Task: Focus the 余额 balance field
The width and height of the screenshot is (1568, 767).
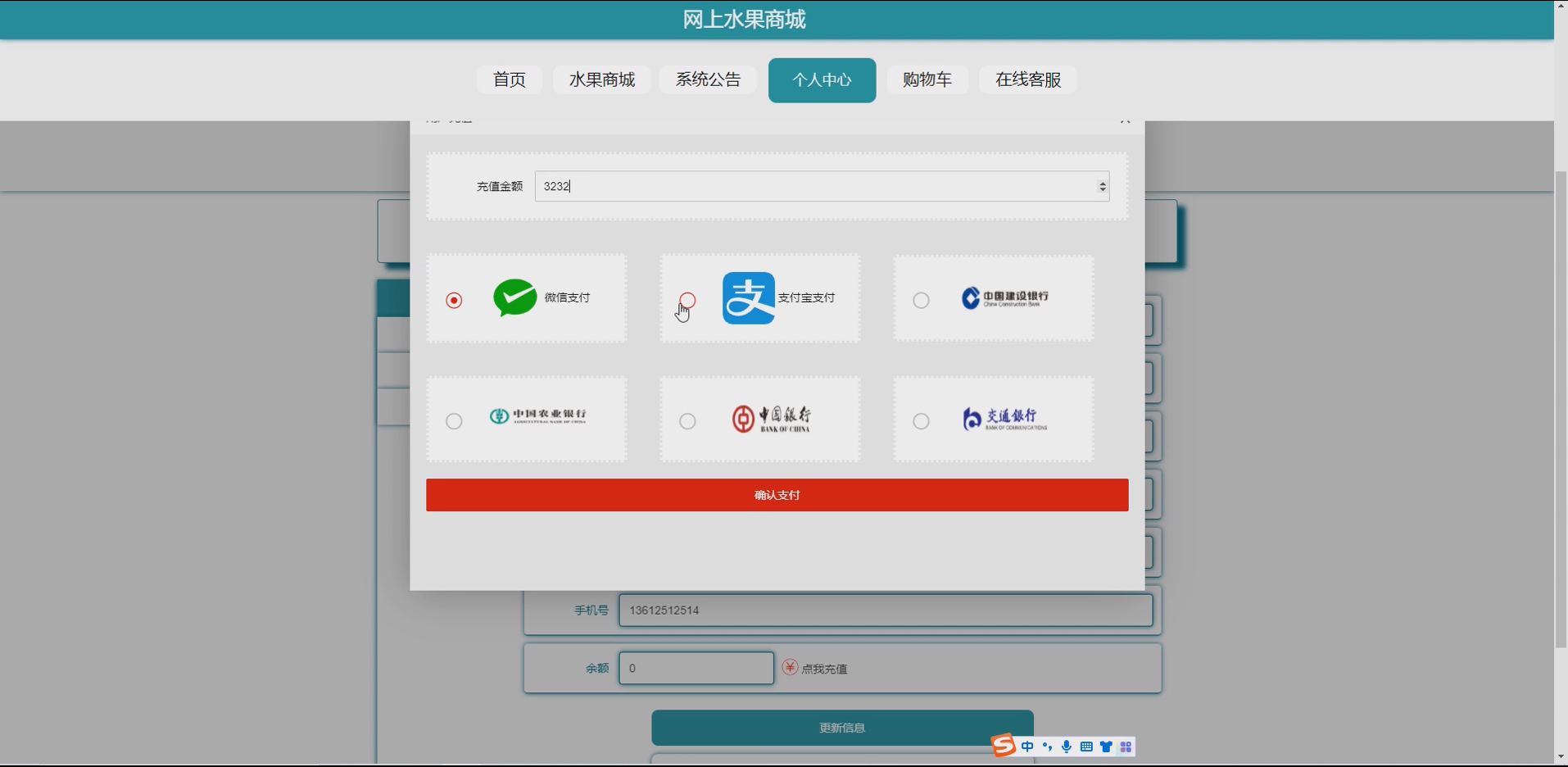Action: click(x=696, y=668)
